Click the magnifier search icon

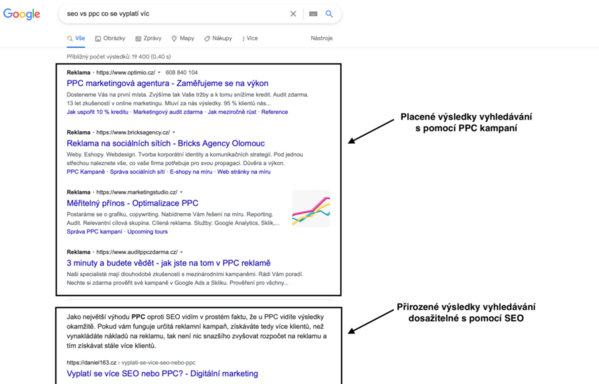pos(329,14)
